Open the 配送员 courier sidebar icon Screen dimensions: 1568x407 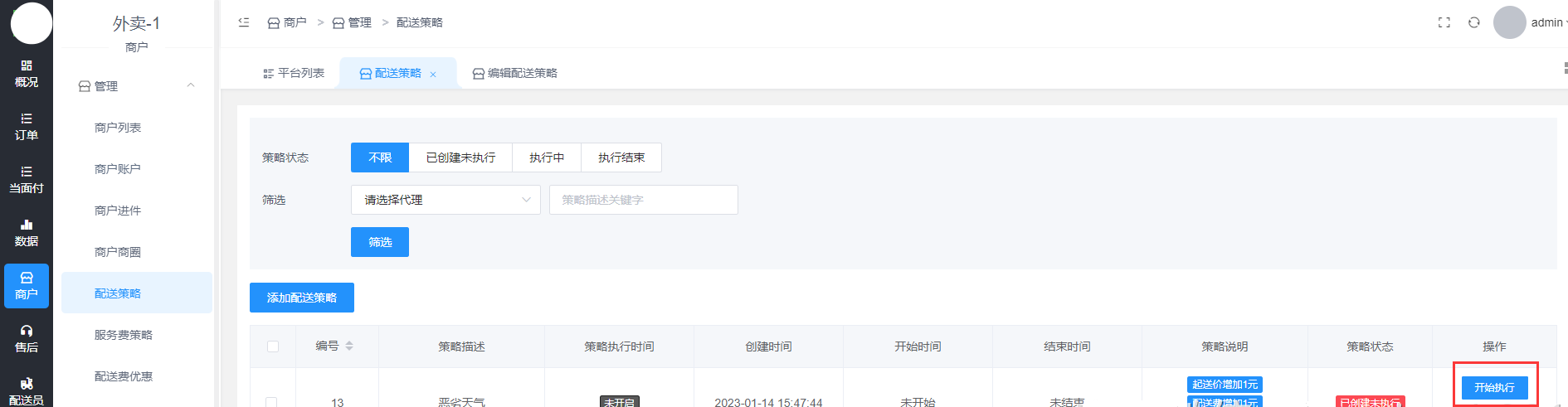(x=27, y=390)
